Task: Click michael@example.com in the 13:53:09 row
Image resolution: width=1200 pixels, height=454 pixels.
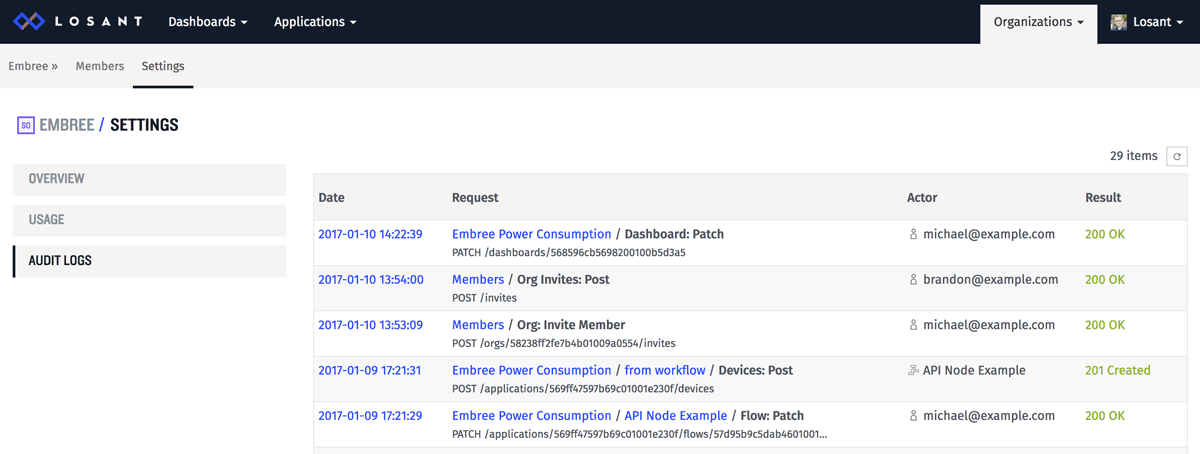Action: [988, 326]
